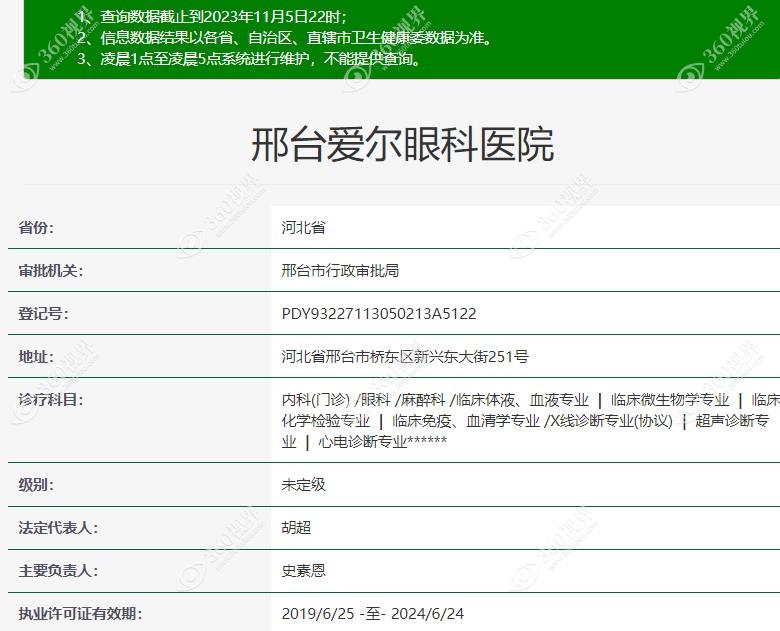Click registration number PDY93227113050213A5122
Screen dimensions: 780x631
pyautogui.click(x=379, y=314)
